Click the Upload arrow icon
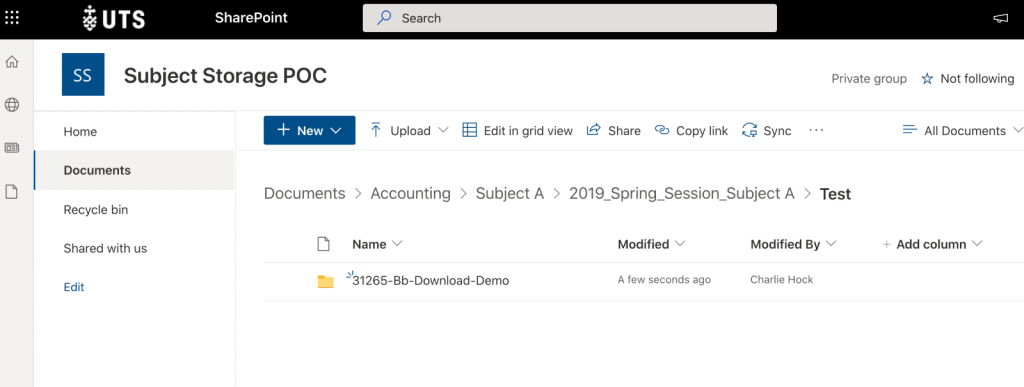 pos(376,130)
